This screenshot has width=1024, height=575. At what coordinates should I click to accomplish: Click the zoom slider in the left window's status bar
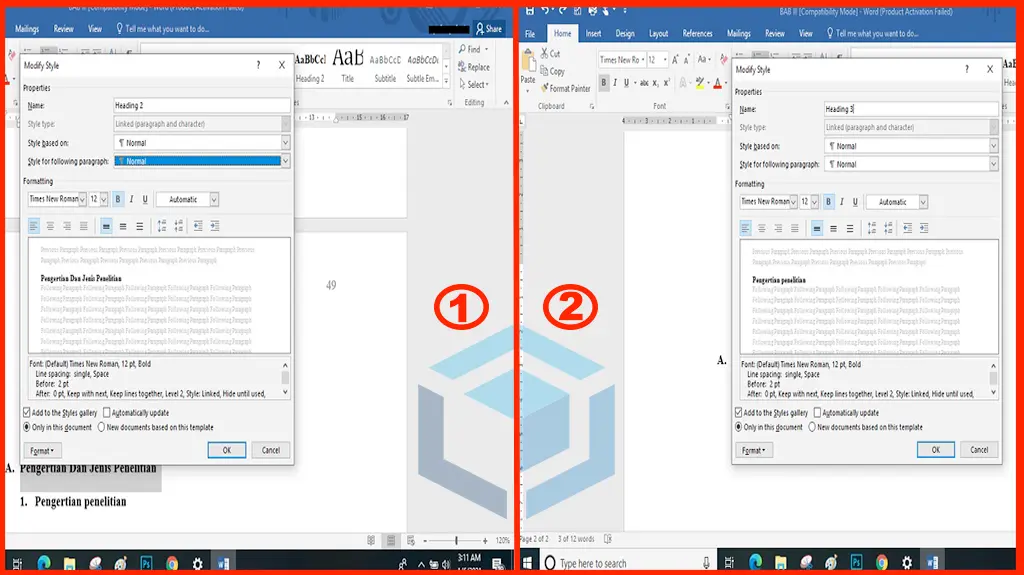click(456, 540)
